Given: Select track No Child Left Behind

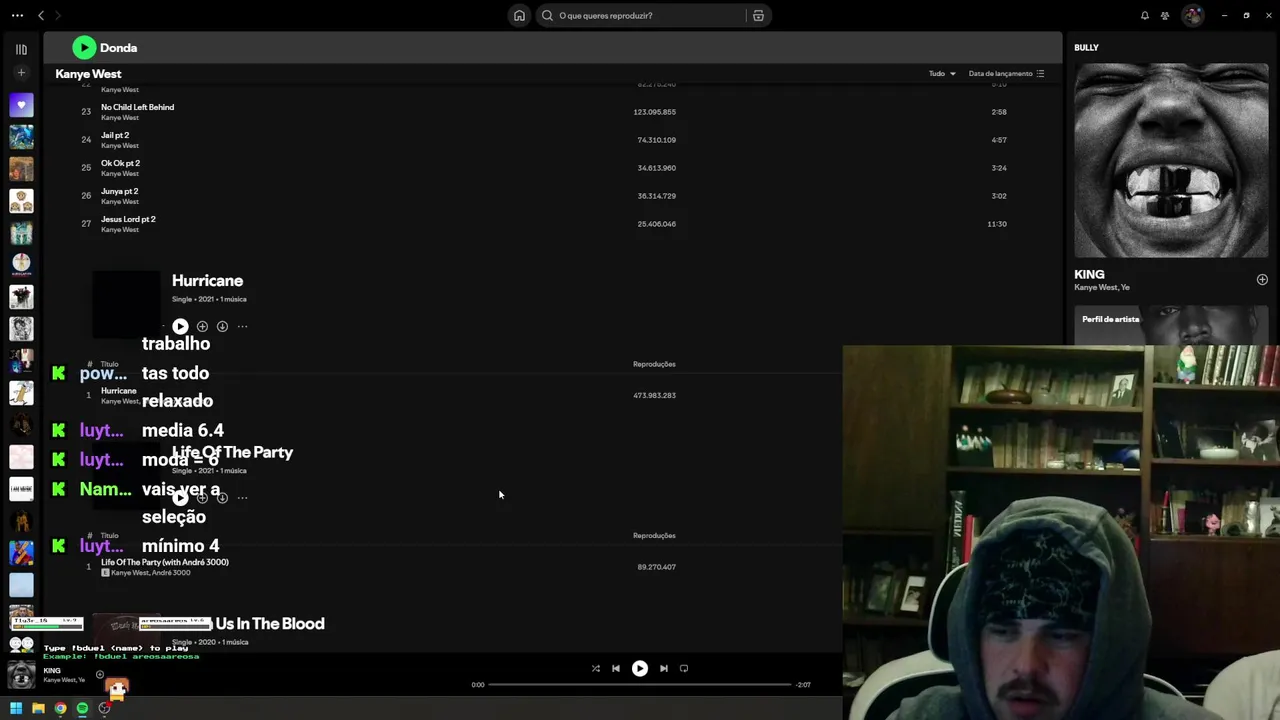Looking at the screenshot, I should 137,107.
